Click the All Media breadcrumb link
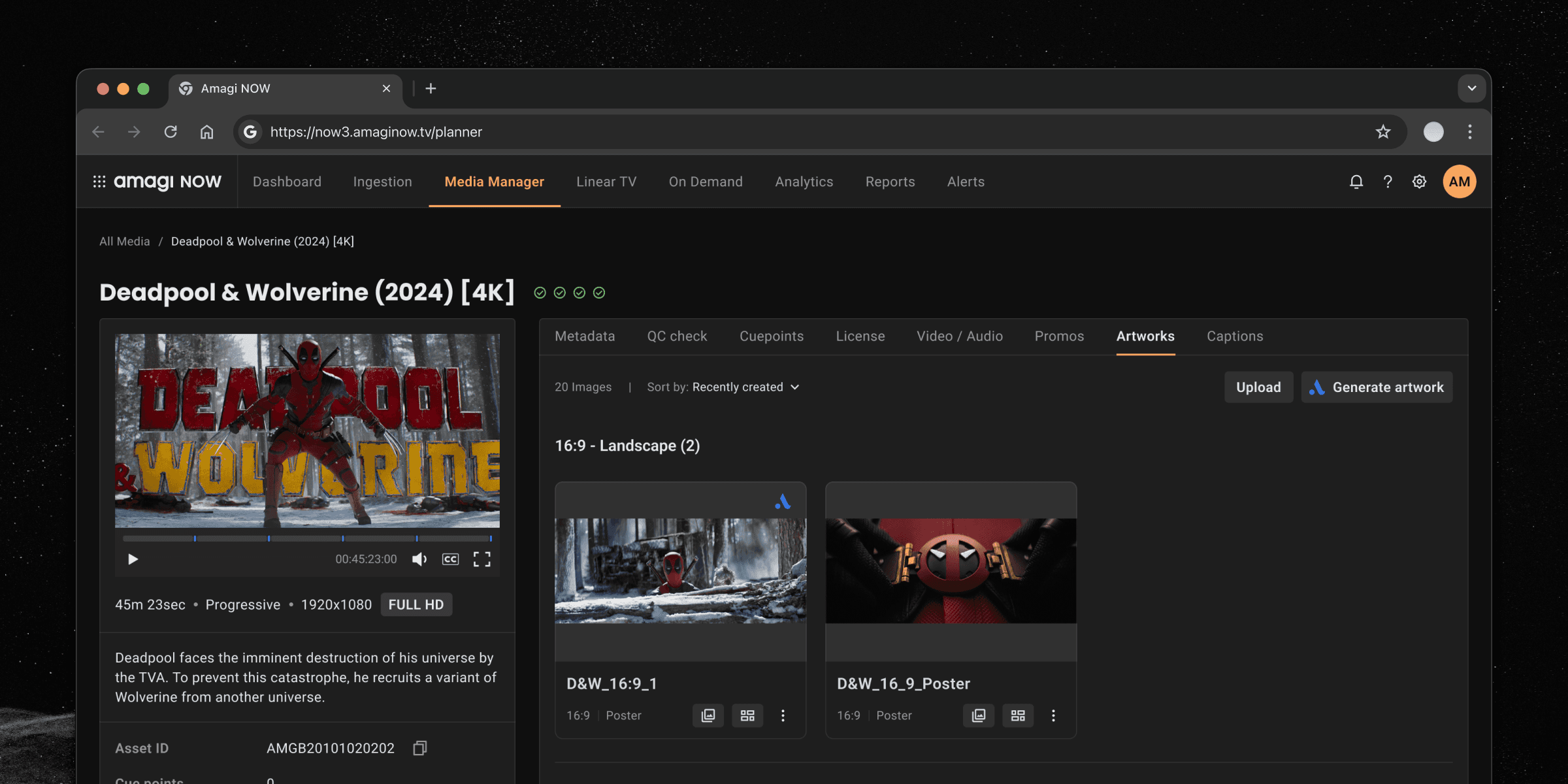The height and width of the screenshot is (784, 1568). (125, 242)
